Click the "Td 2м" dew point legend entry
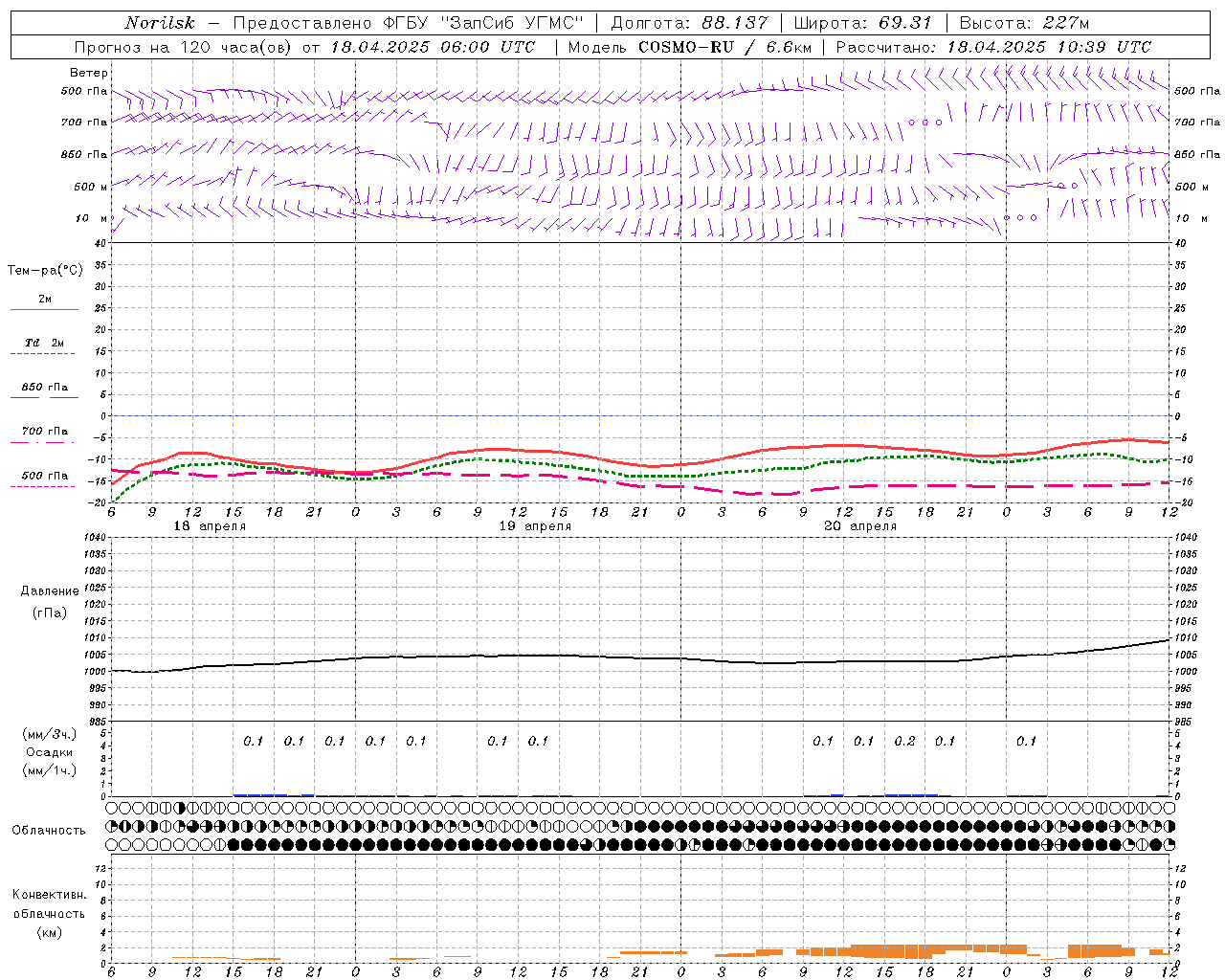The width and height of the screenshot is (1225, 980). coord(45,343)
